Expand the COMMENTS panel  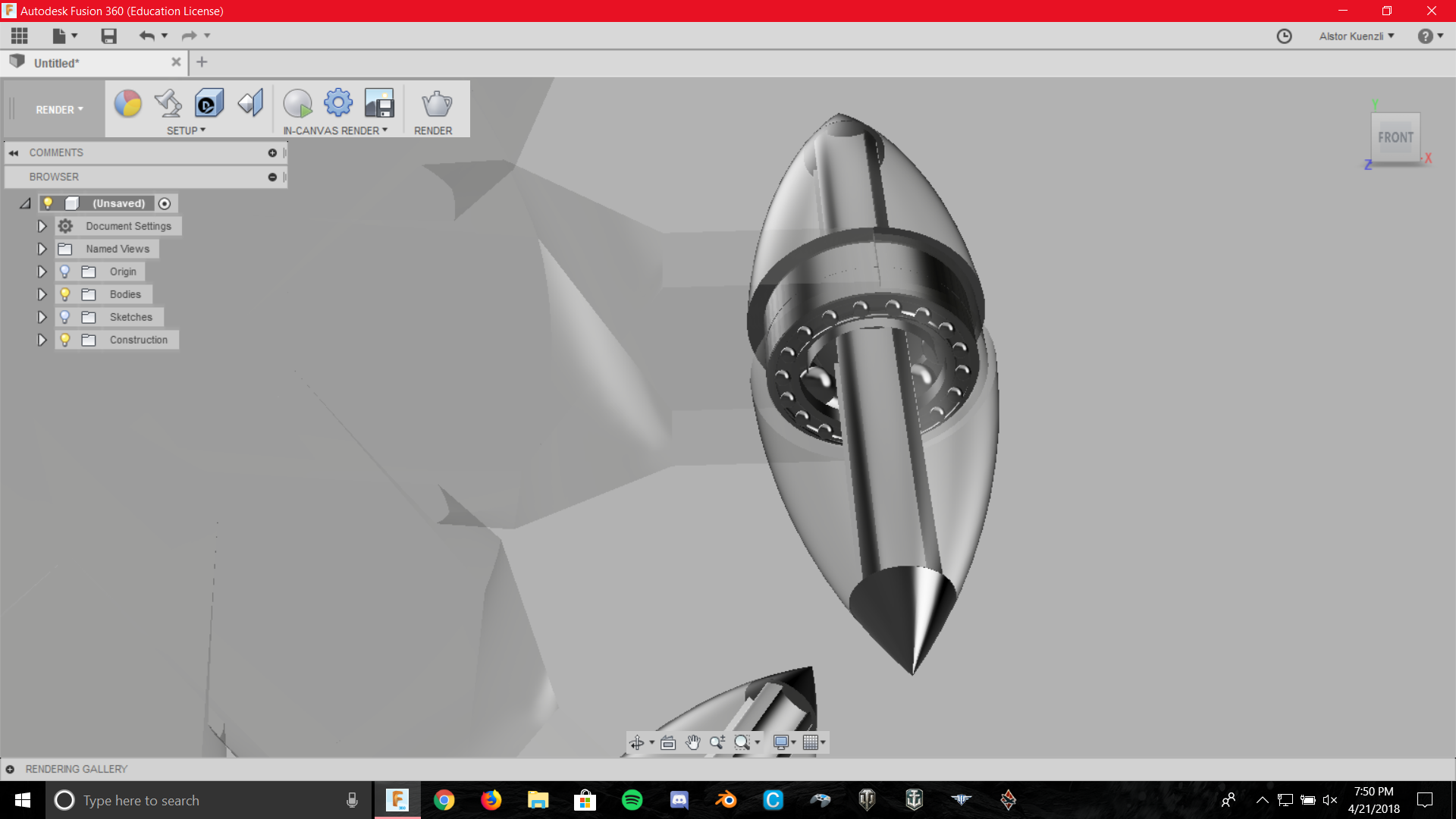pyautogui.click(x=272, y=153)
